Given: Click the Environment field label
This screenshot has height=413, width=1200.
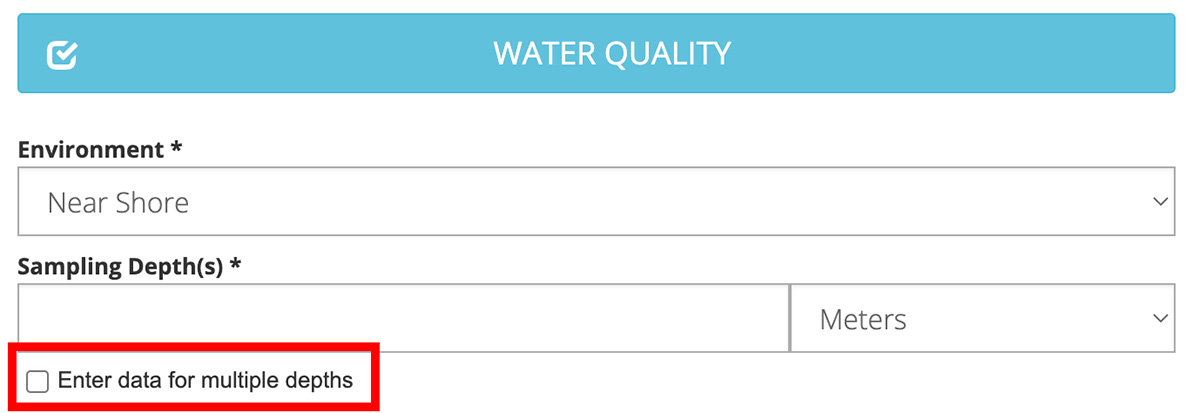Looking at the screenshot, I should click(91, 150).
